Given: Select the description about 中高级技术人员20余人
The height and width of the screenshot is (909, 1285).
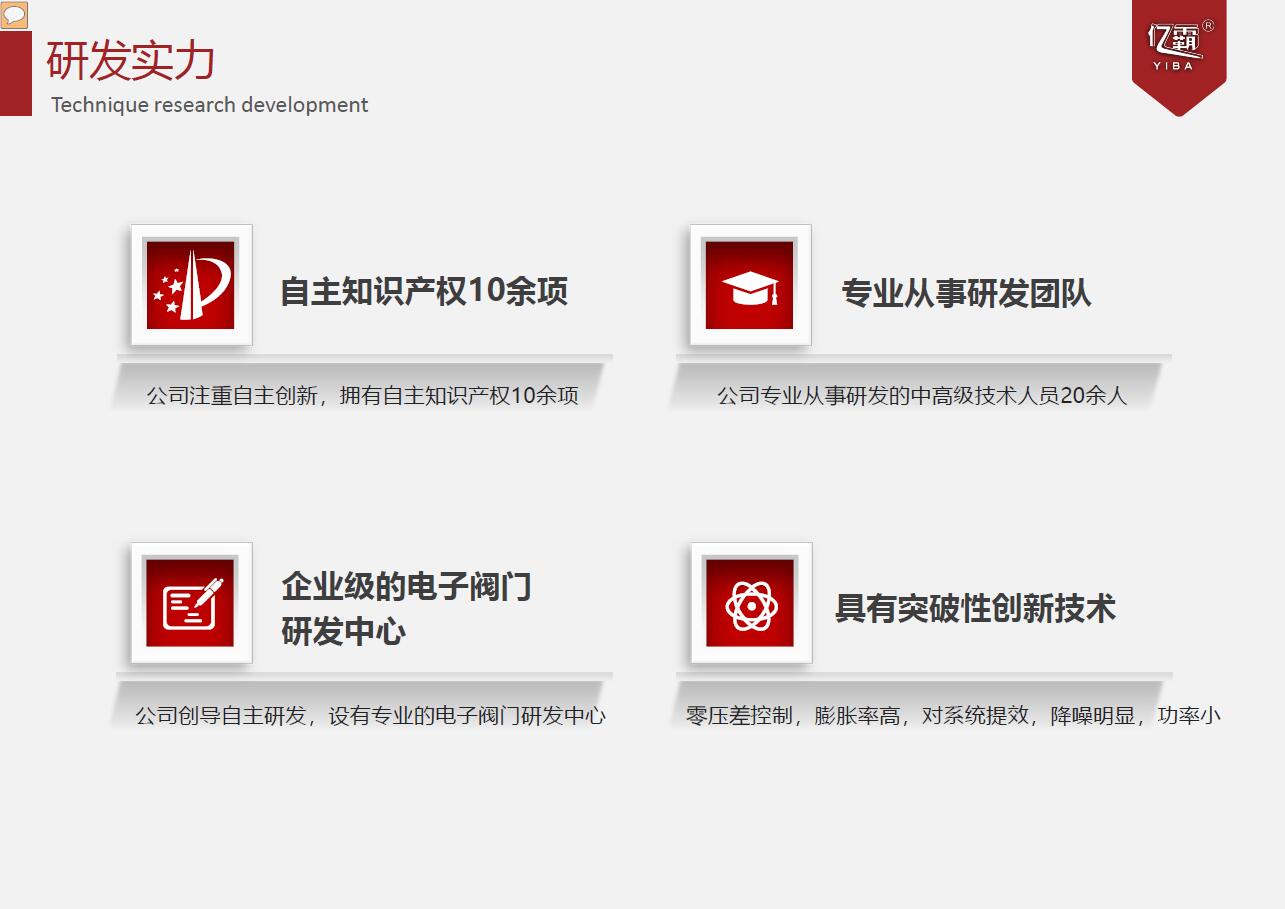Looking at the screenshot, I should coord(921,396).
